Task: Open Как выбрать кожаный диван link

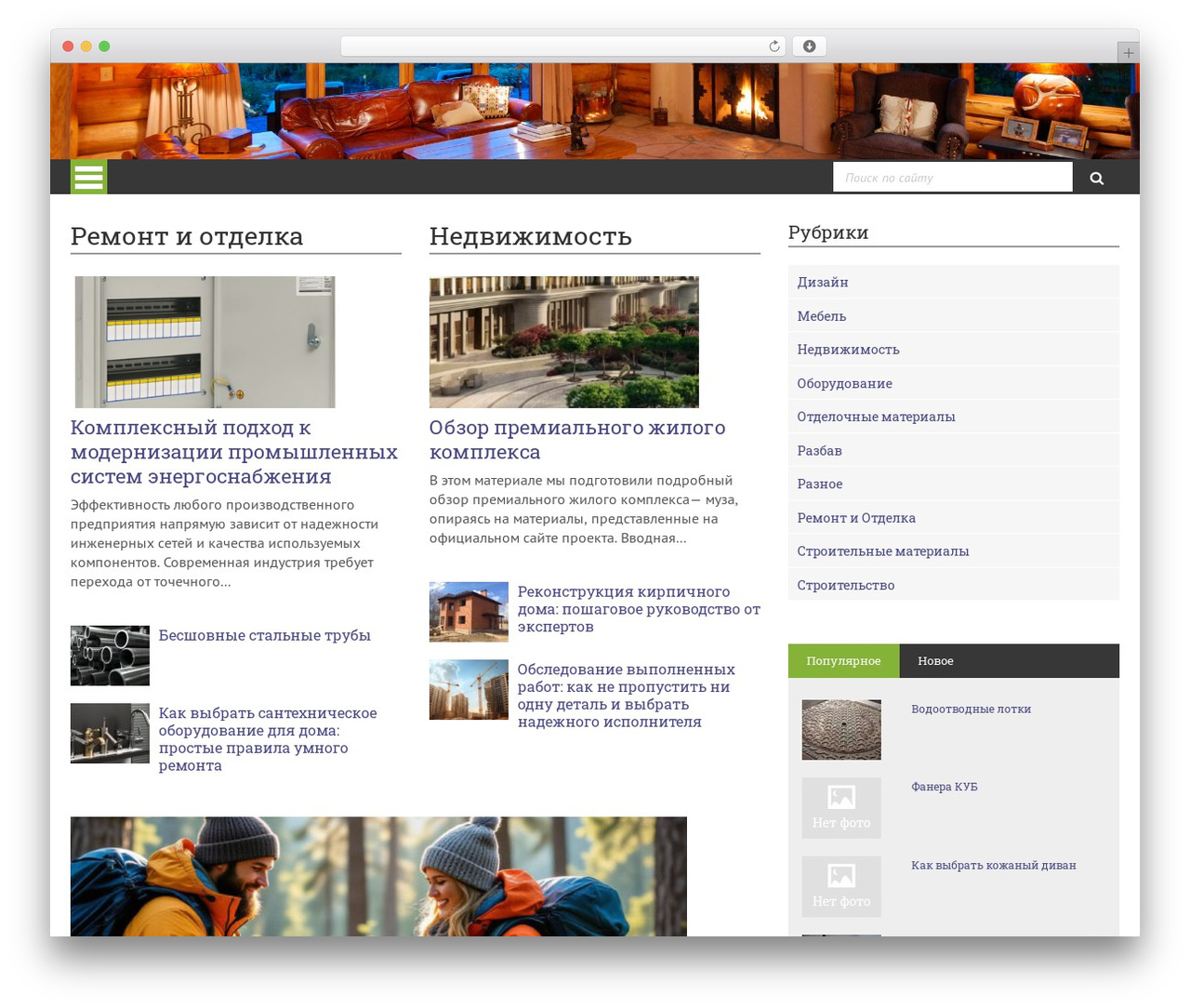Action: 993,865
